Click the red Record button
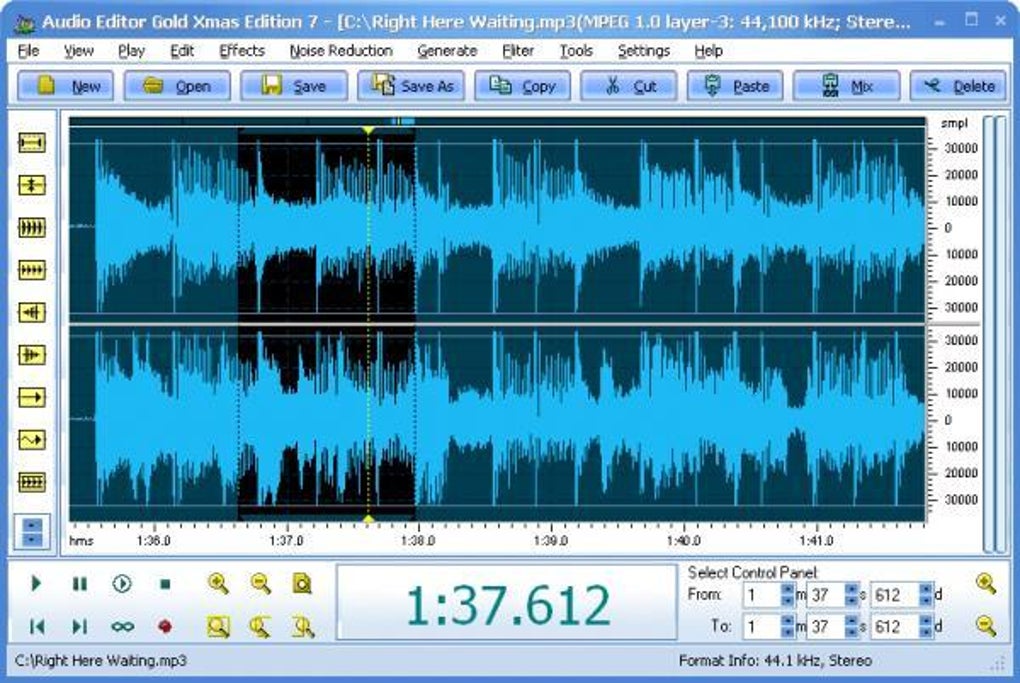This screenshot has width=1020, height=683. click(165, 627)
